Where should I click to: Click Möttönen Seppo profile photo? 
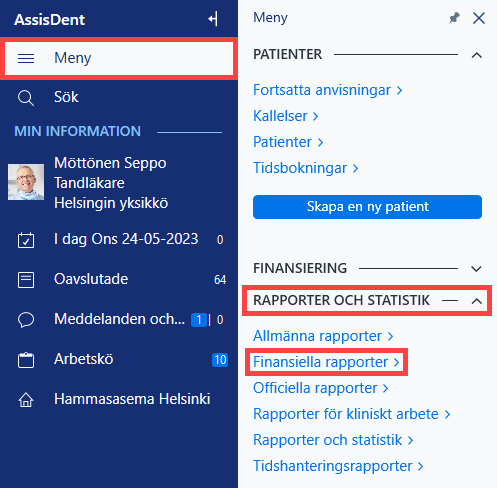(26, 182)
